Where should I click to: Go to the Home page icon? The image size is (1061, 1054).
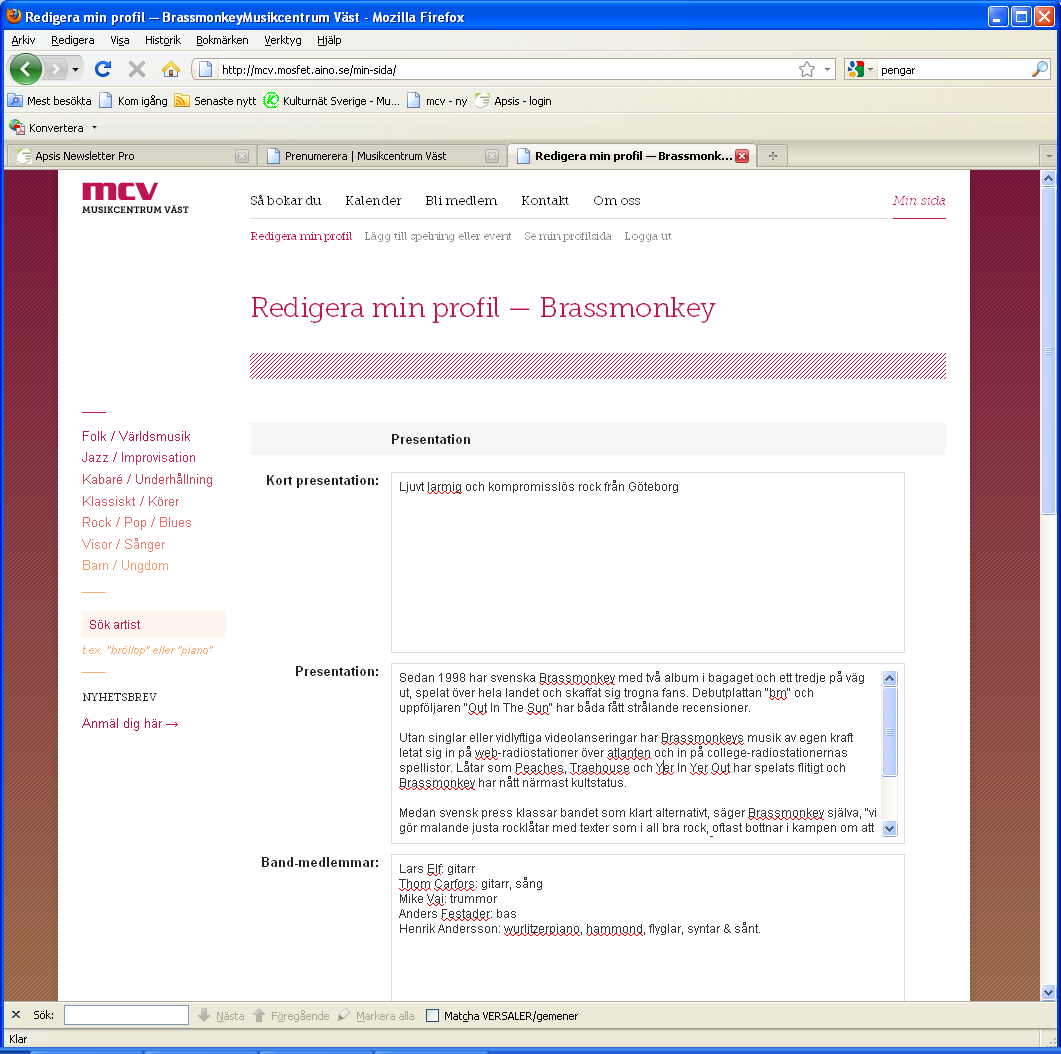point(171,69)
